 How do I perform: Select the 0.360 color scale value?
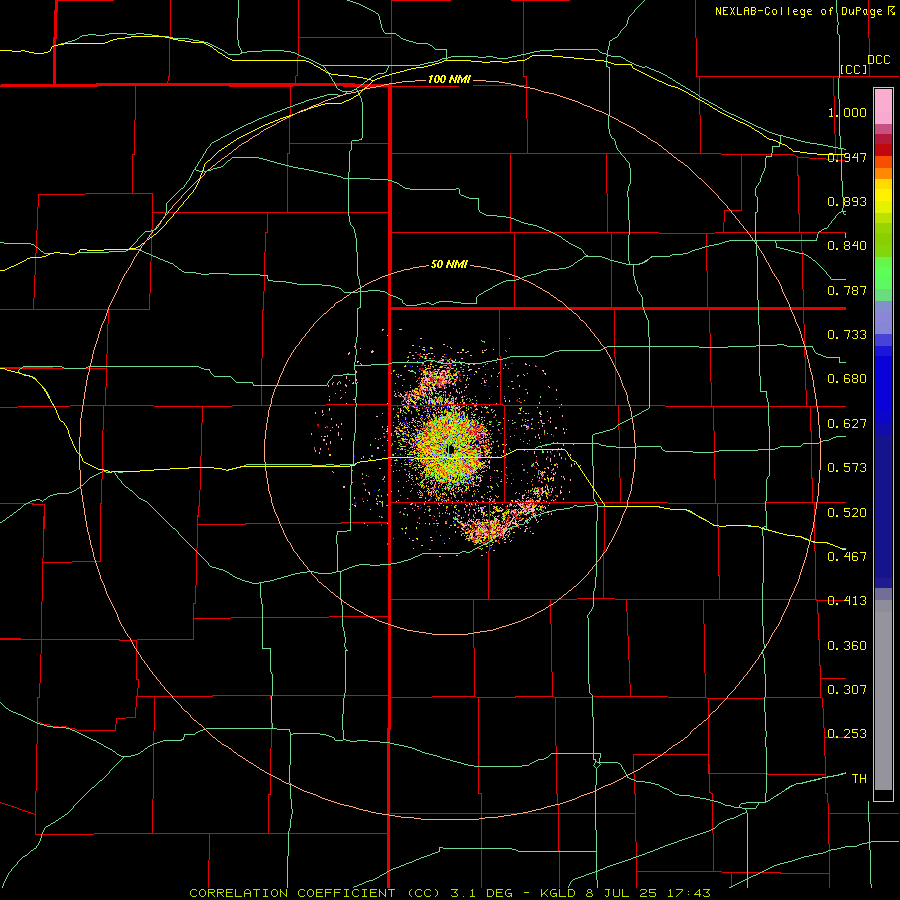(847, 645)
